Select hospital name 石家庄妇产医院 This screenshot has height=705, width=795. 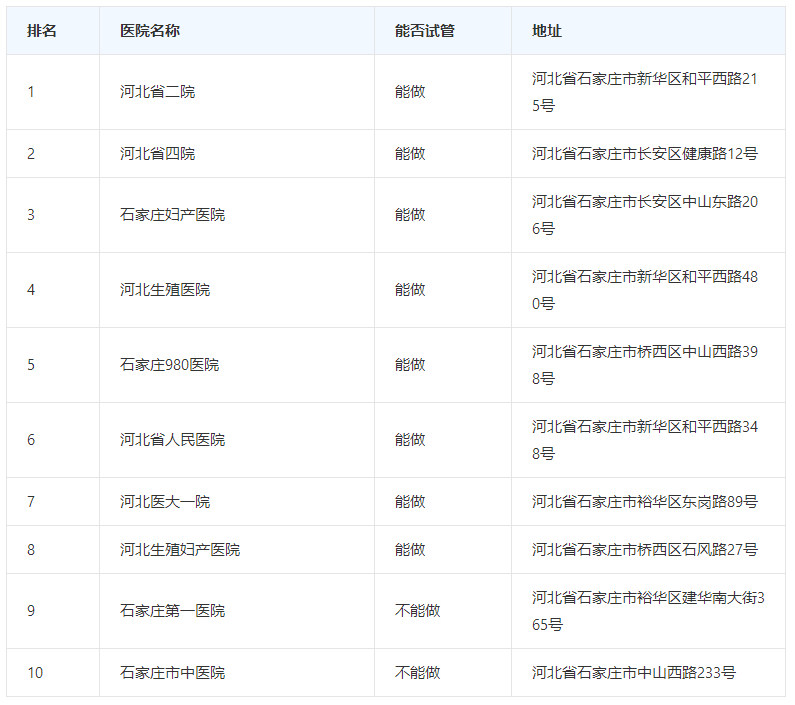point(172,215)
